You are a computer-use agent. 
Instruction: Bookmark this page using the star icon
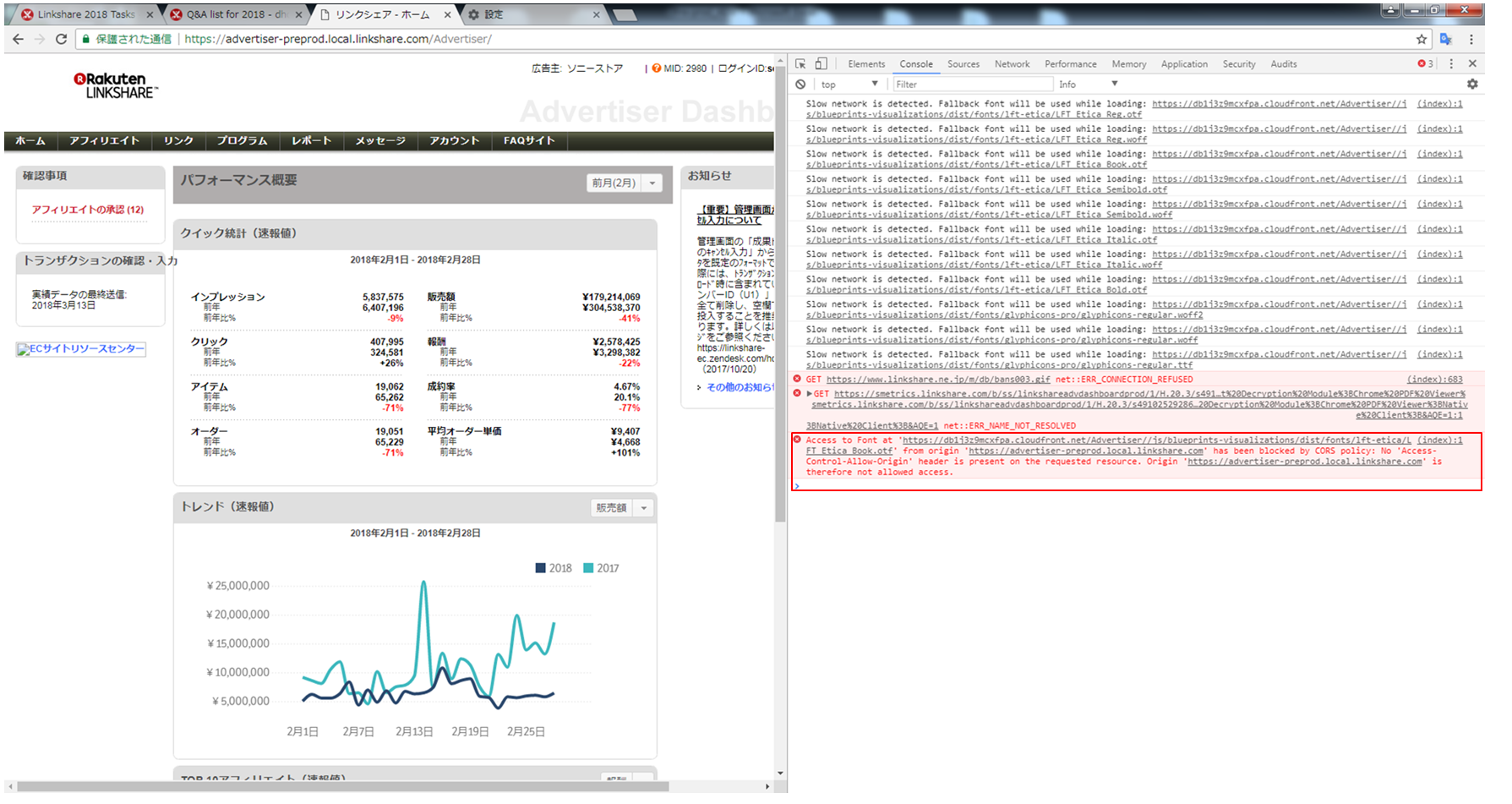click(1422, 39)
